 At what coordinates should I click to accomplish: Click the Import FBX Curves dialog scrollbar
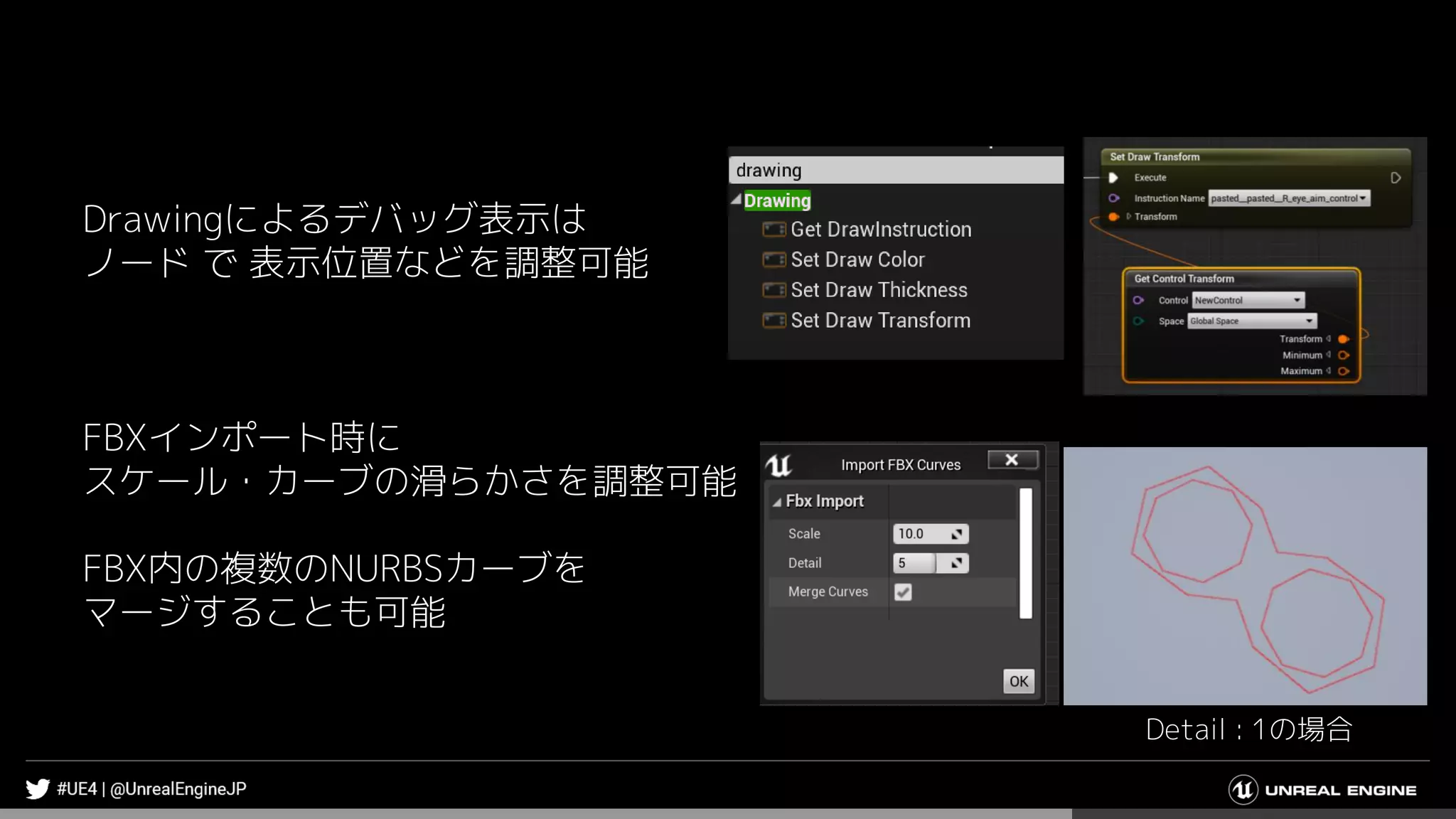click(1025, 553)
